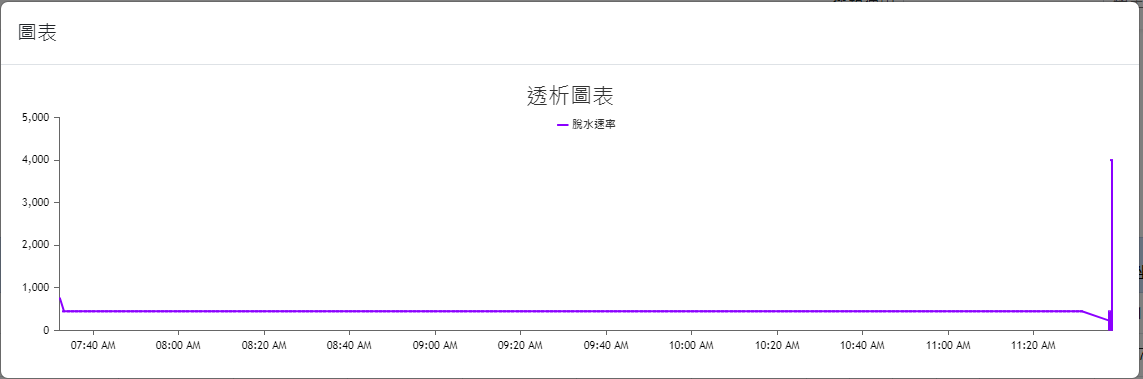Click the 08:00 AM x-axis label

point(179,345)
